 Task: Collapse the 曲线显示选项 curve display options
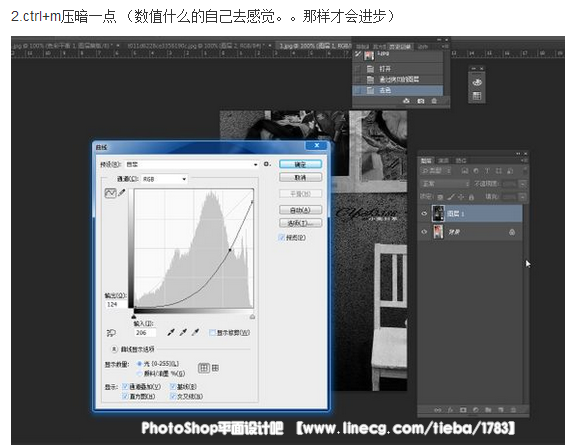point(114,349)
